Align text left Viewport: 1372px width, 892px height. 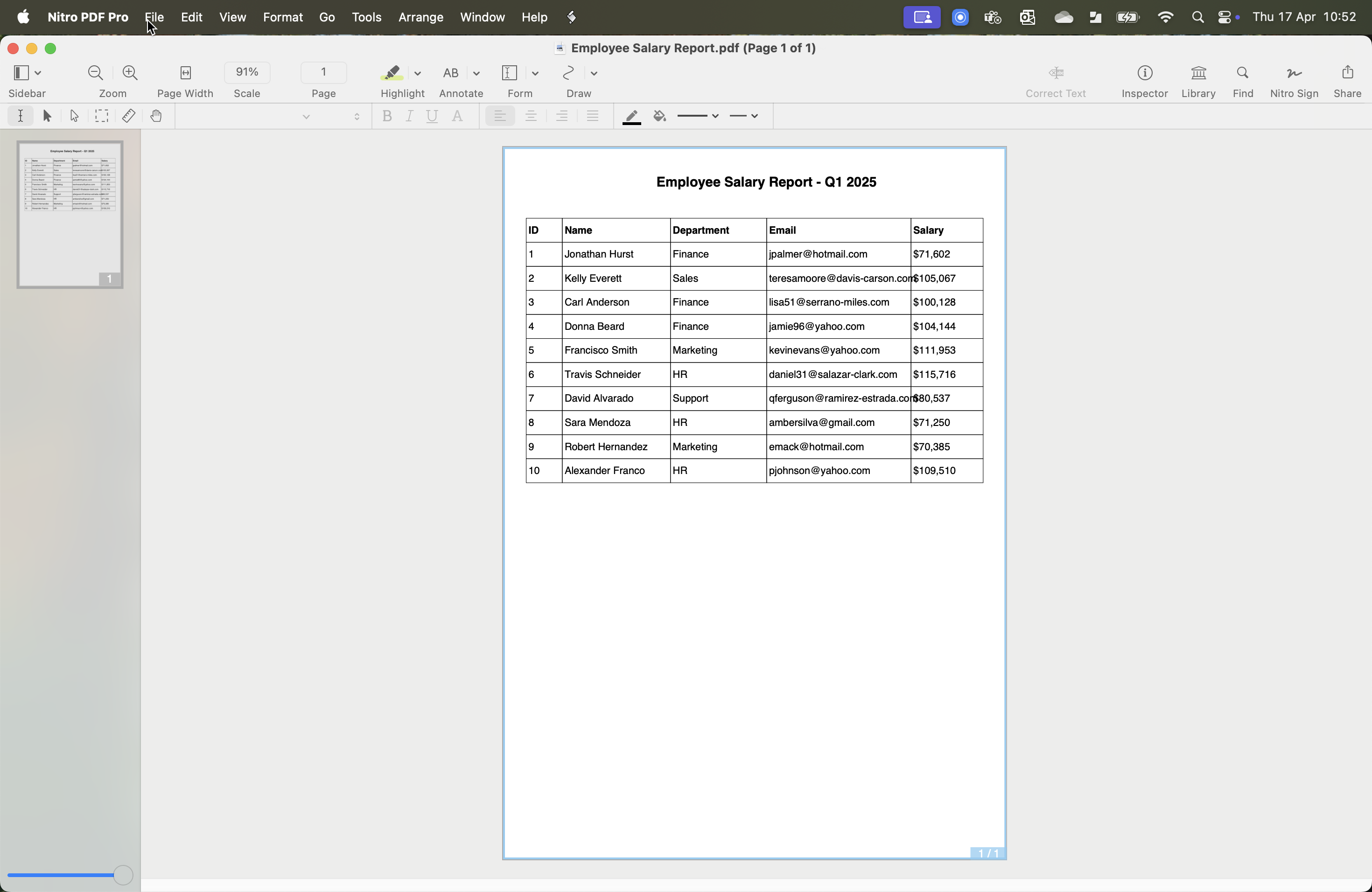tap(500, 116)
